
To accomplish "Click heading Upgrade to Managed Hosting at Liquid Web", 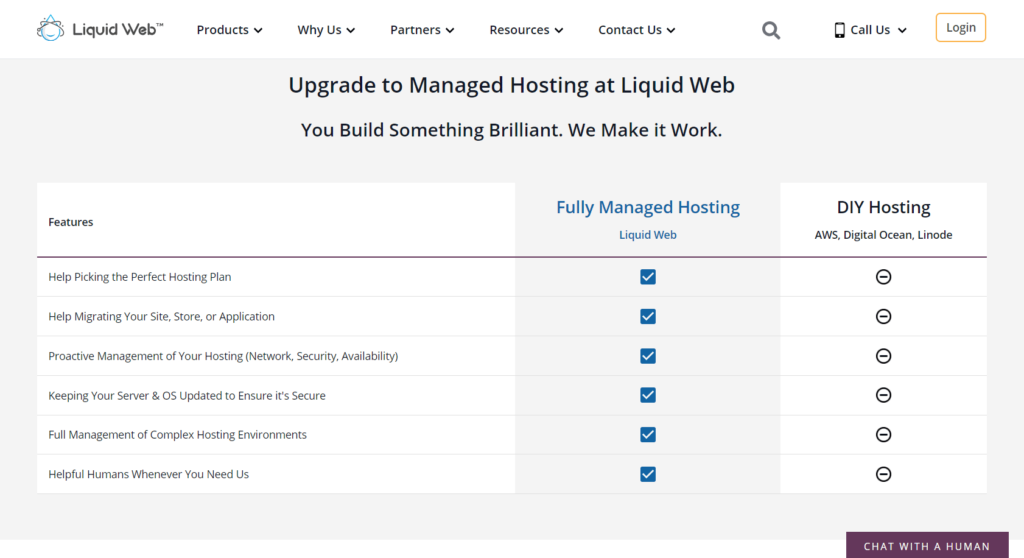I will click(x=512, y=86).
